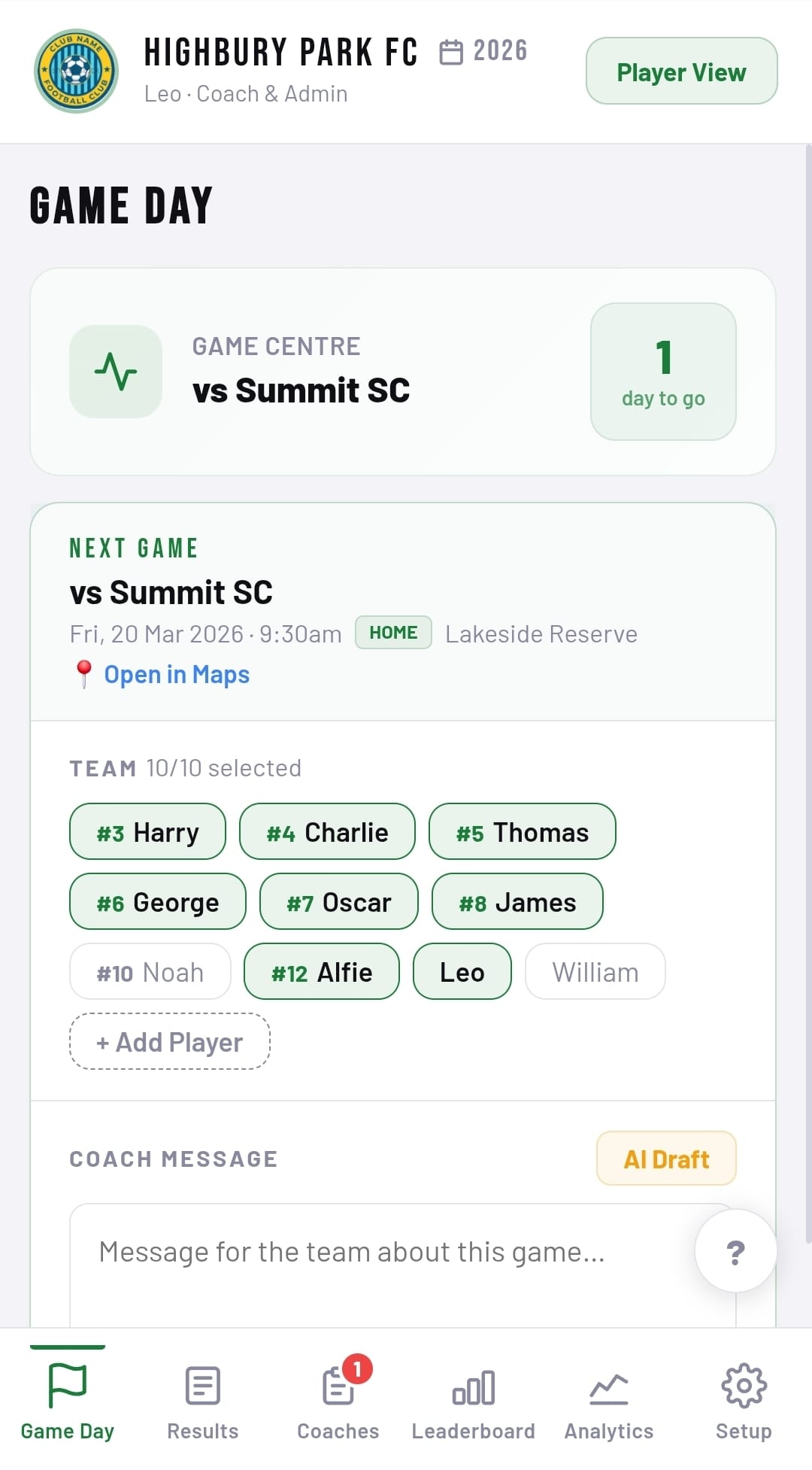Click the Add Player button
The width and height of the screenshot is (812, 1470).
click(170, 1042)
